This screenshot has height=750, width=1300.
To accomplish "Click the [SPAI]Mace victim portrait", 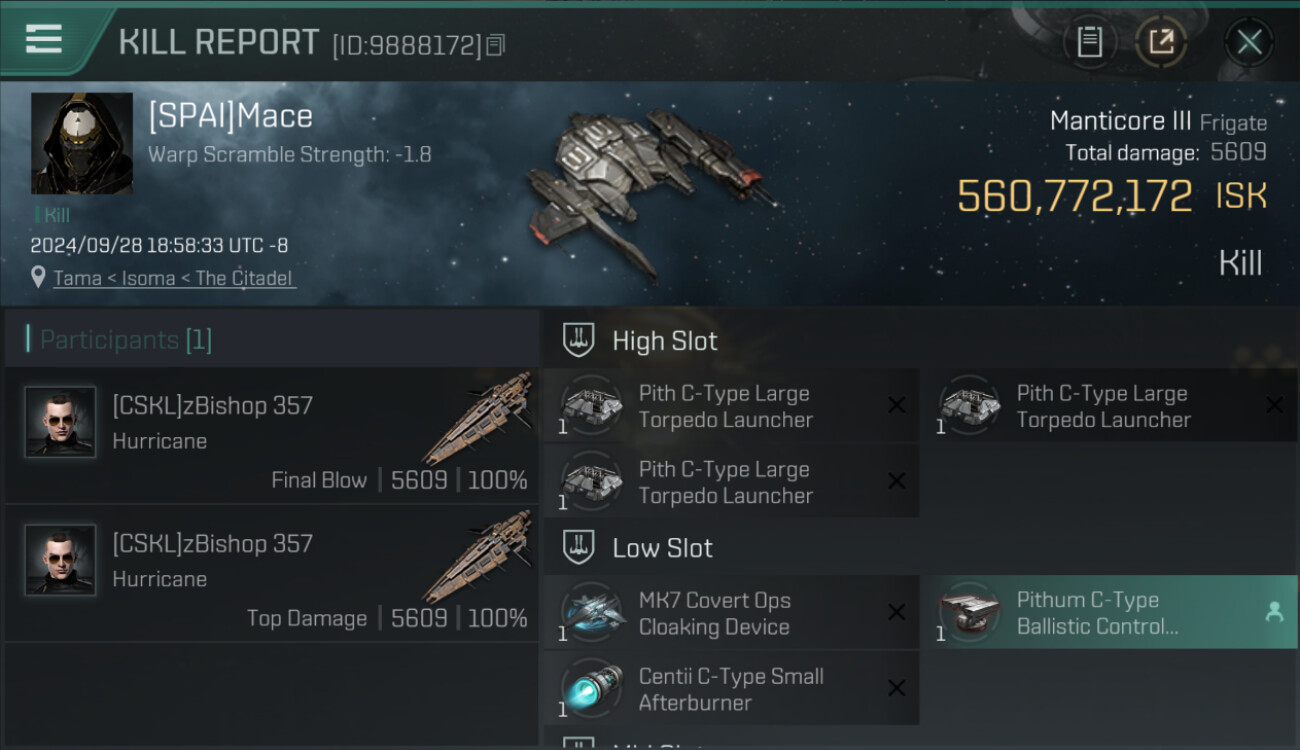I will [x=82, y=143].
